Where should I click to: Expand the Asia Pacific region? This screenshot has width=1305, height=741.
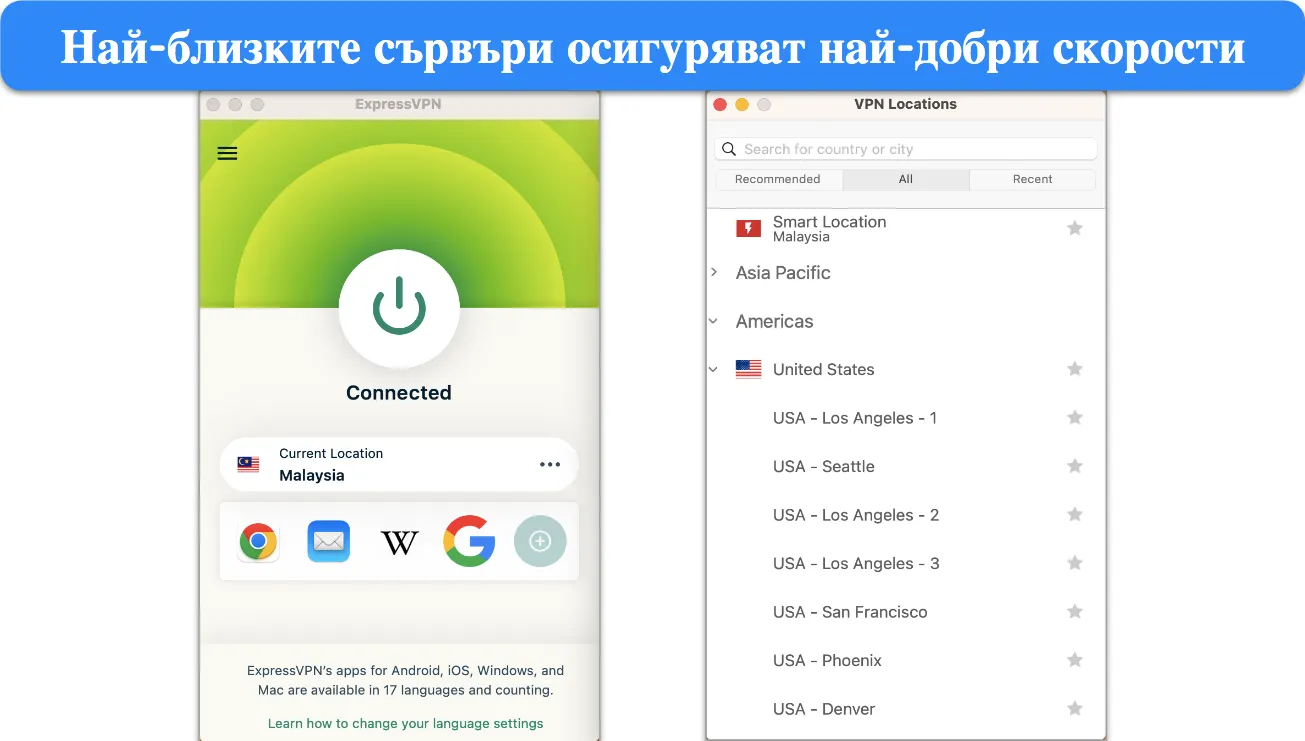(x=714, y=272)
